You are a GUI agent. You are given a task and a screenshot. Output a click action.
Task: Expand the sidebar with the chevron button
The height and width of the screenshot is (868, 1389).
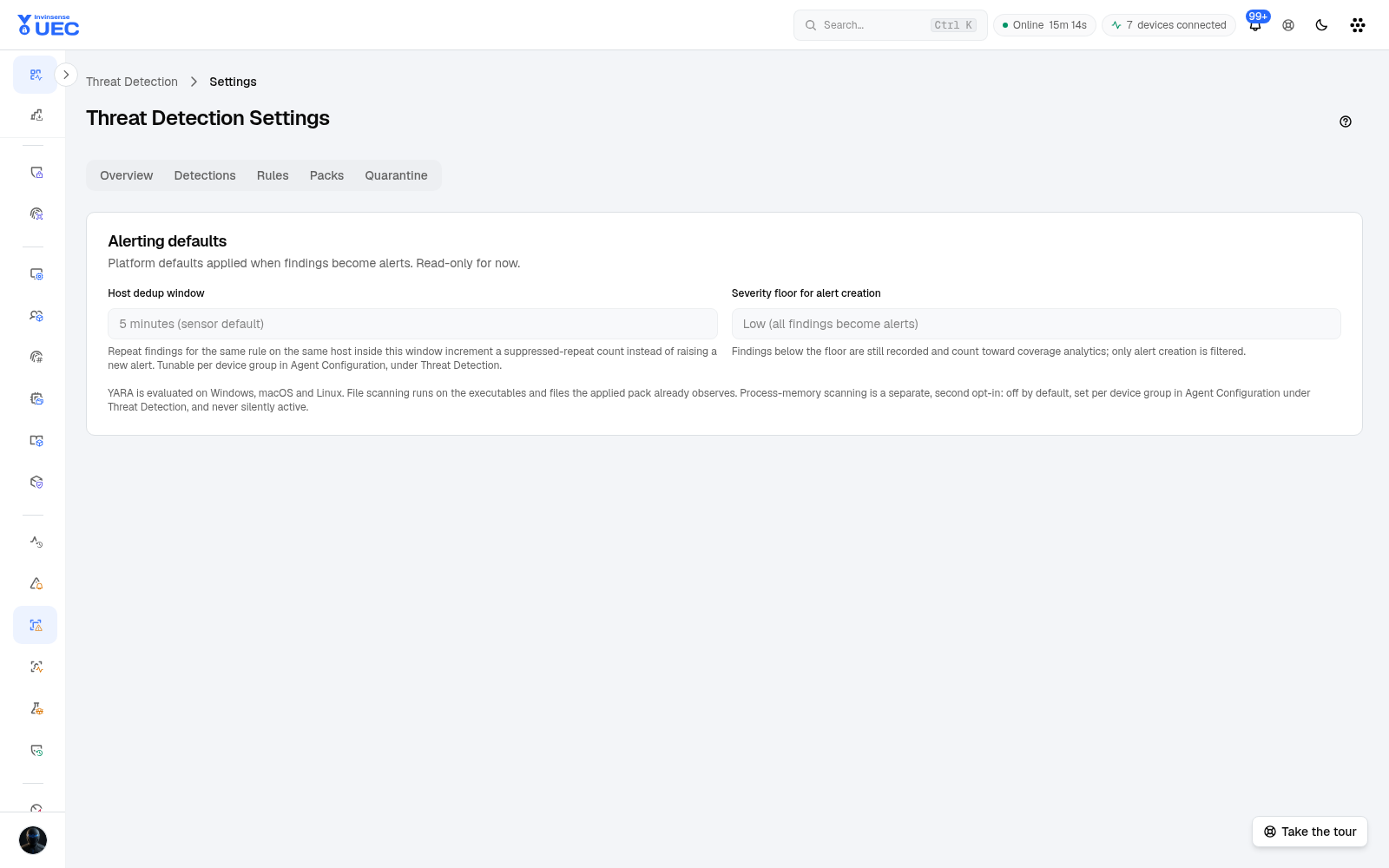tap(66, 75)
